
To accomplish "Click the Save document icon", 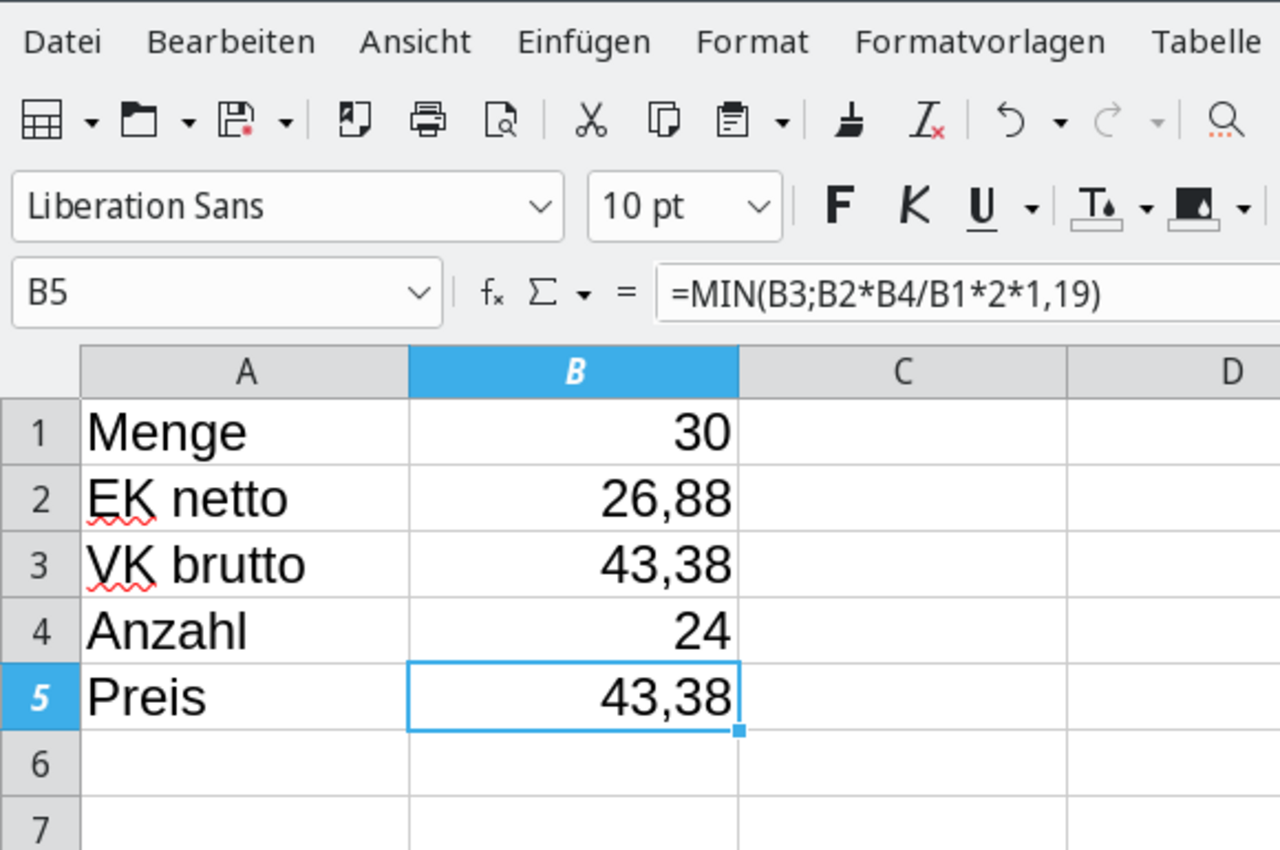I will pos(236,121).
